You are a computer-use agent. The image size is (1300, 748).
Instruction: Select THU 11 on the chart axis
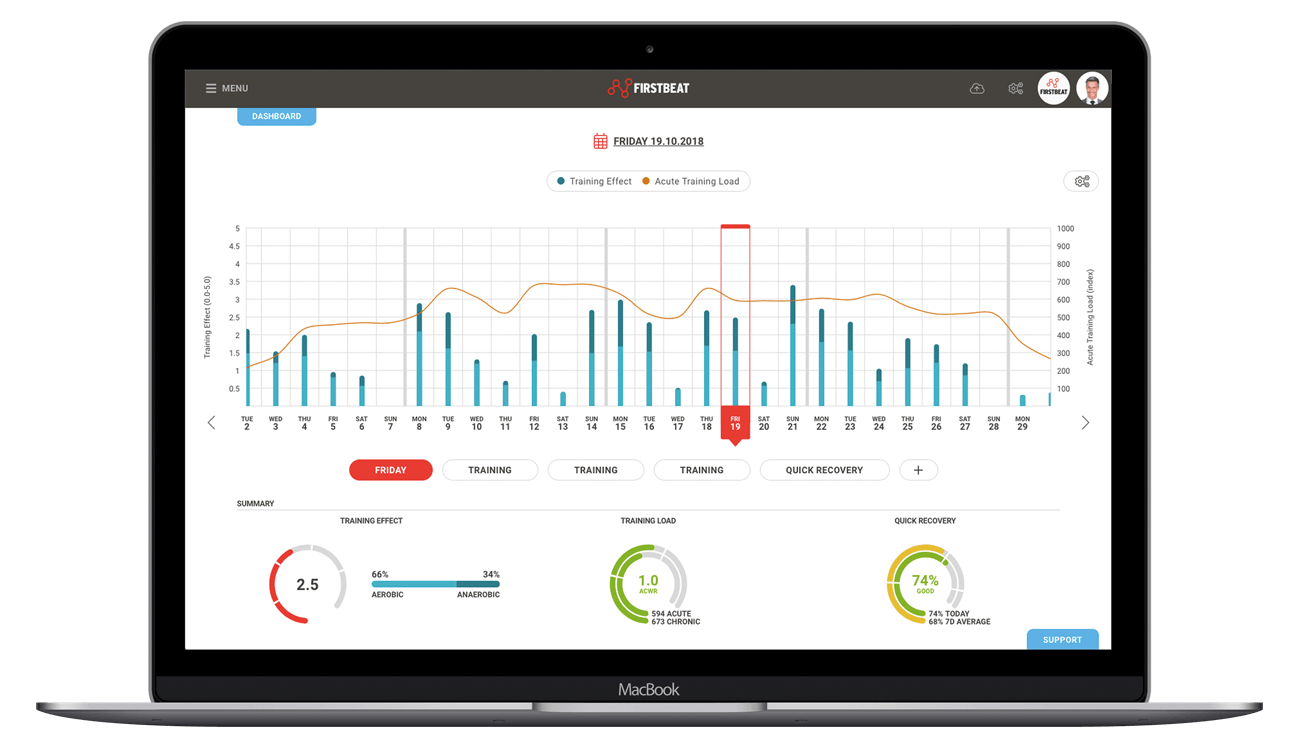(x=505, y=423)
